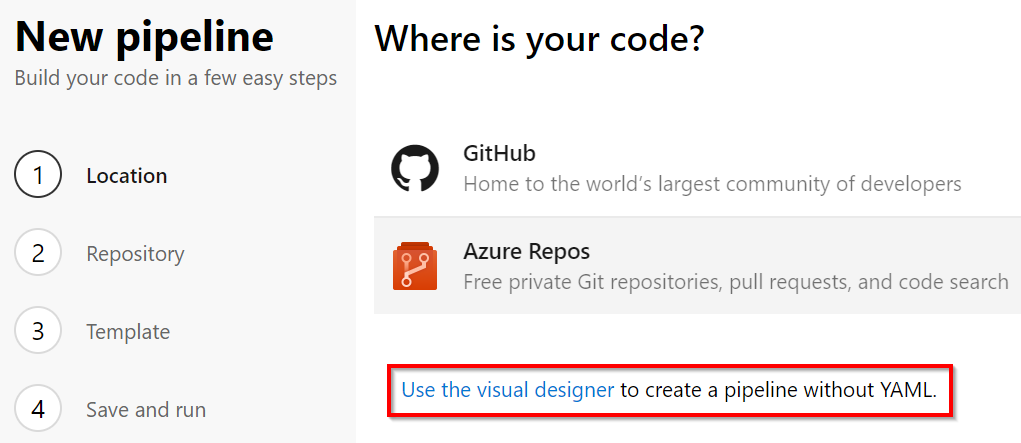Jump to the Repository step label
The width and height of the screenshot is (1021, 443).
135,254
